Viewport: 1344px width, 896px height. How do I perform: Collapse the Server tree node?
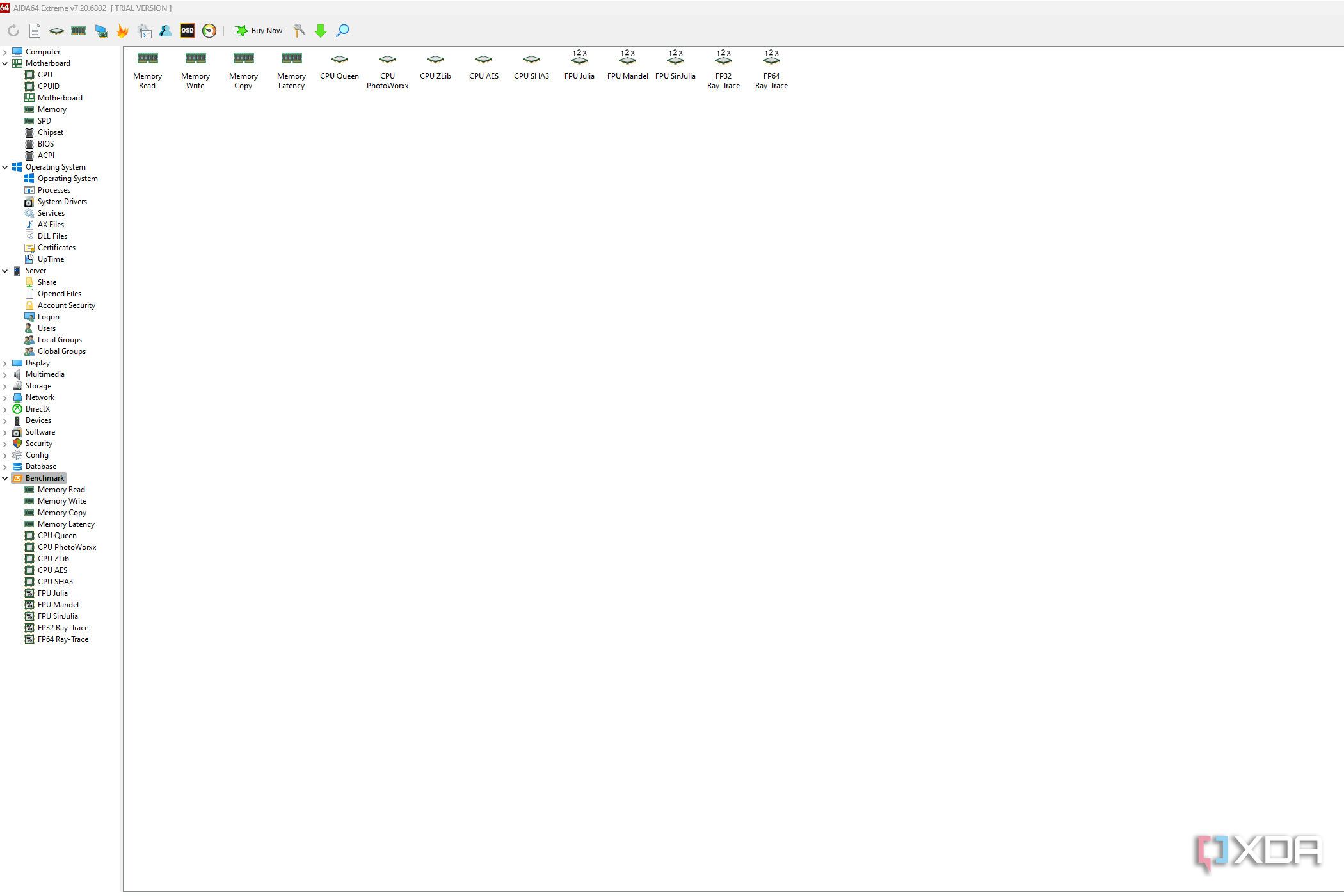[x=5, y=271]
